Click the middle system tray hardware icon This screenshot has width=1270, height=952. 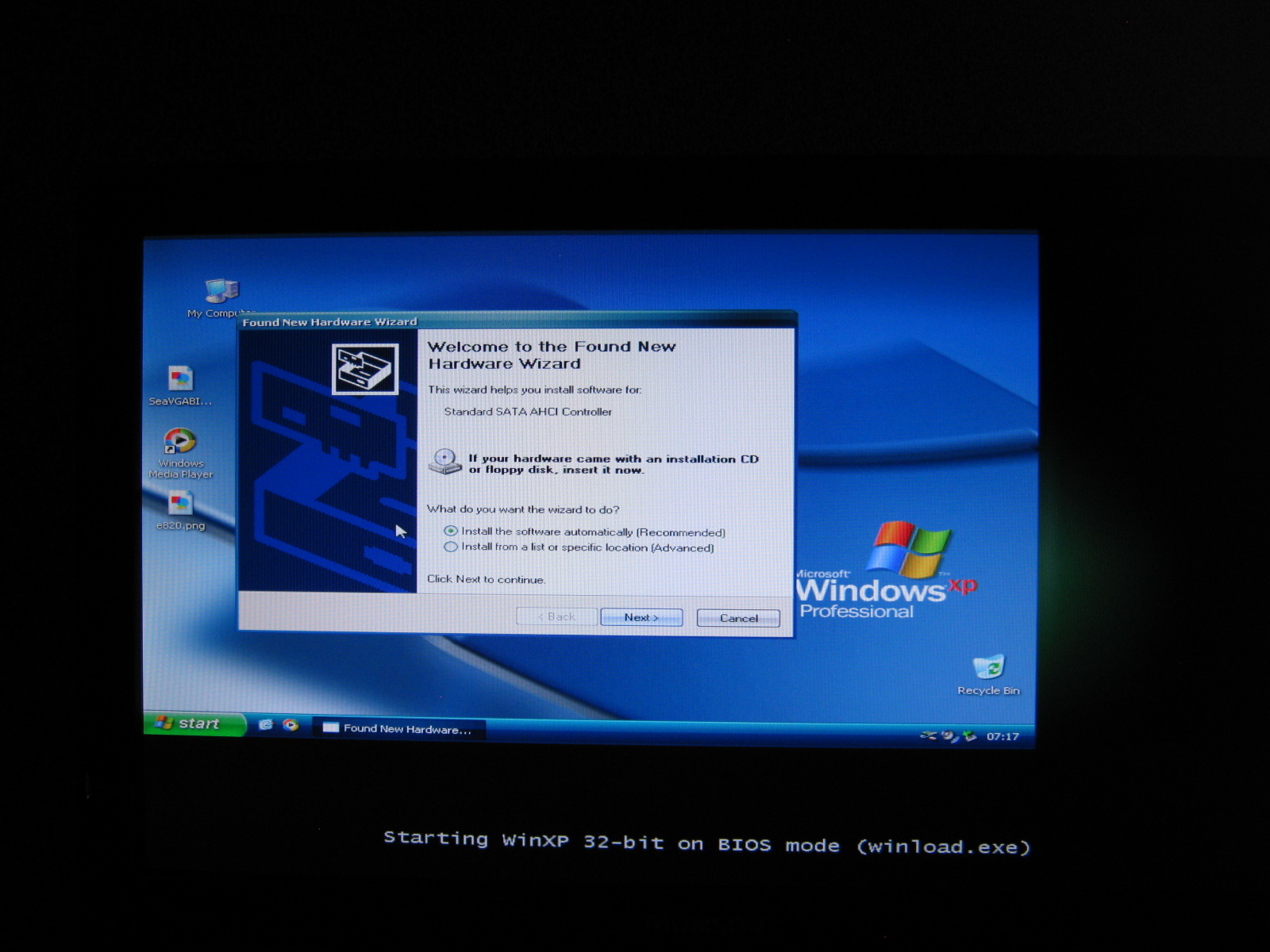949,735
